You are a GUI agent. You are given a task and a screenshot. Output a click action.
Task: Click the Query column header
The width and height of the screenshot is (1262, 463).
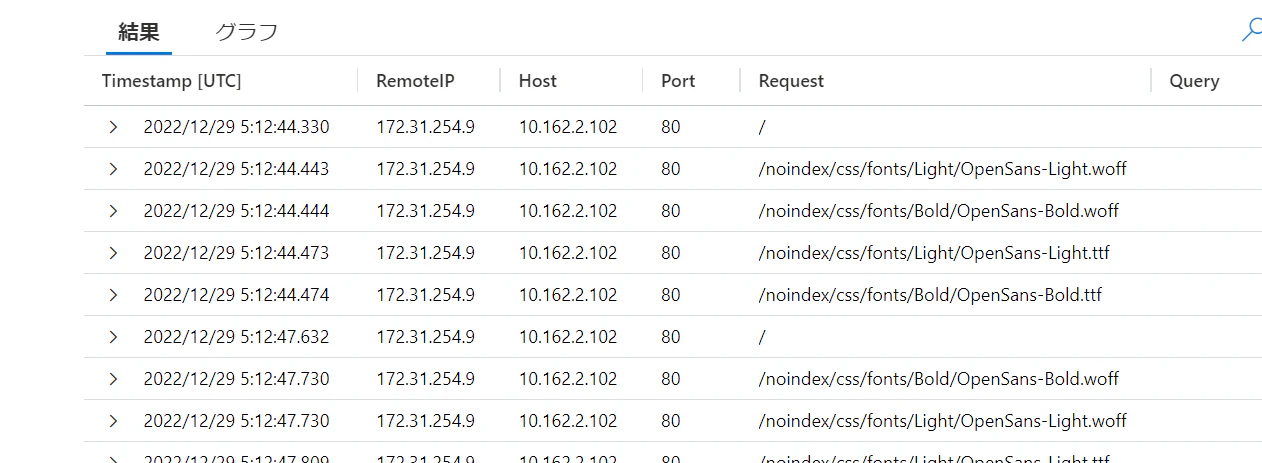1194,81
